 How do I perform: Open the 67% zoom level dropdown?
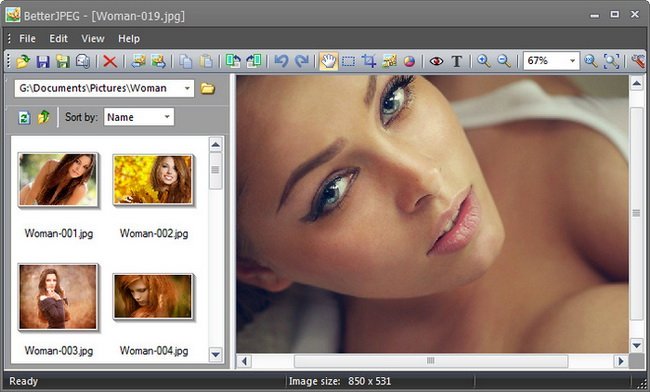572,61
